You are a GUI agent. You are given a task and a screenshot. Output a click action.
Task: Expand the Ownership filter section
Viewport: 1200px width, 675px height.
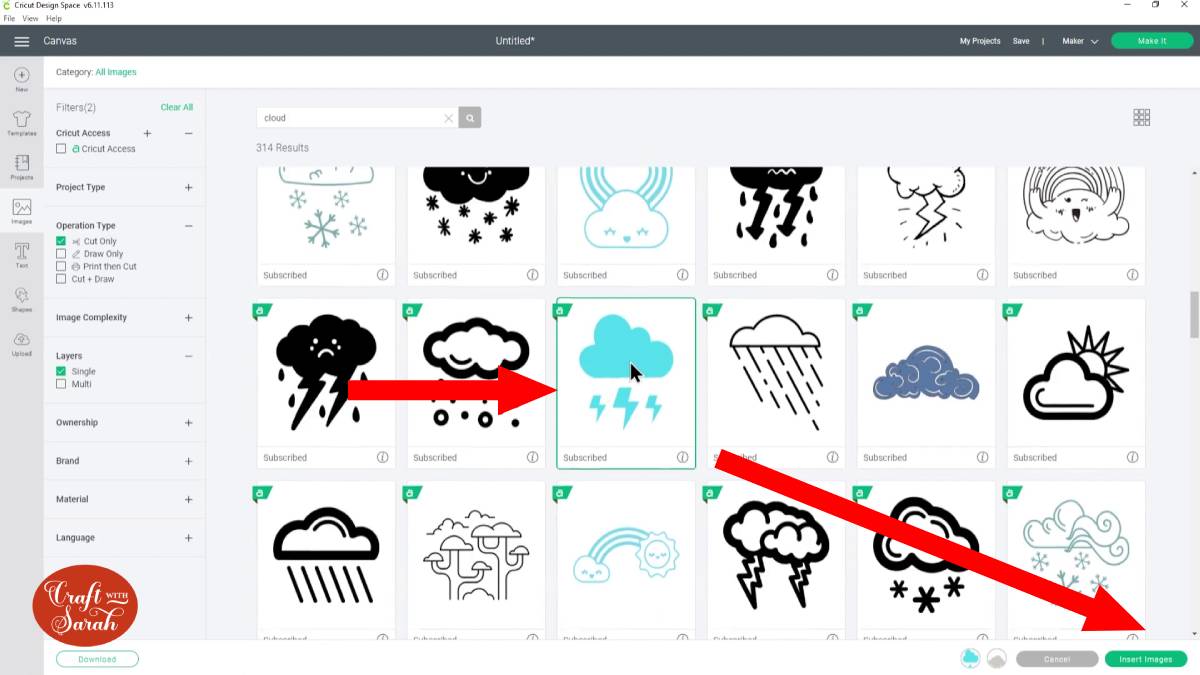(188, 423)
